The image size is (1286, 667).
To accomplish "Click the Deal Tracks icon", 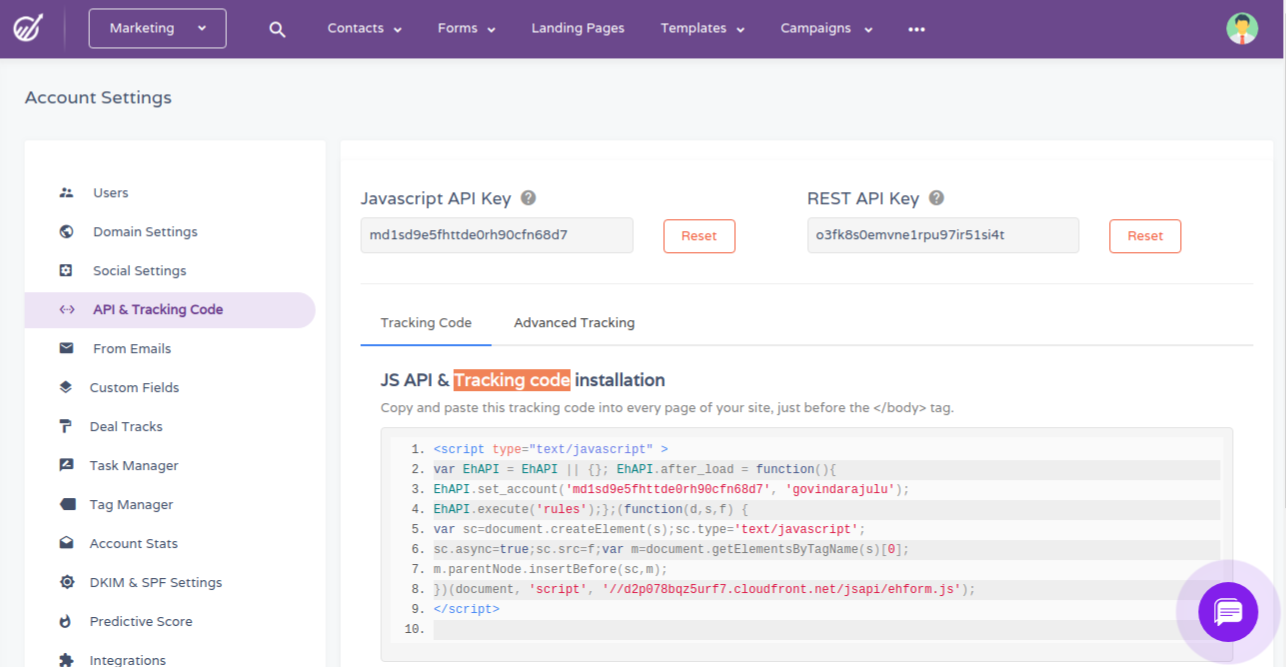I will pyautogui.click(x=67, y=427).
